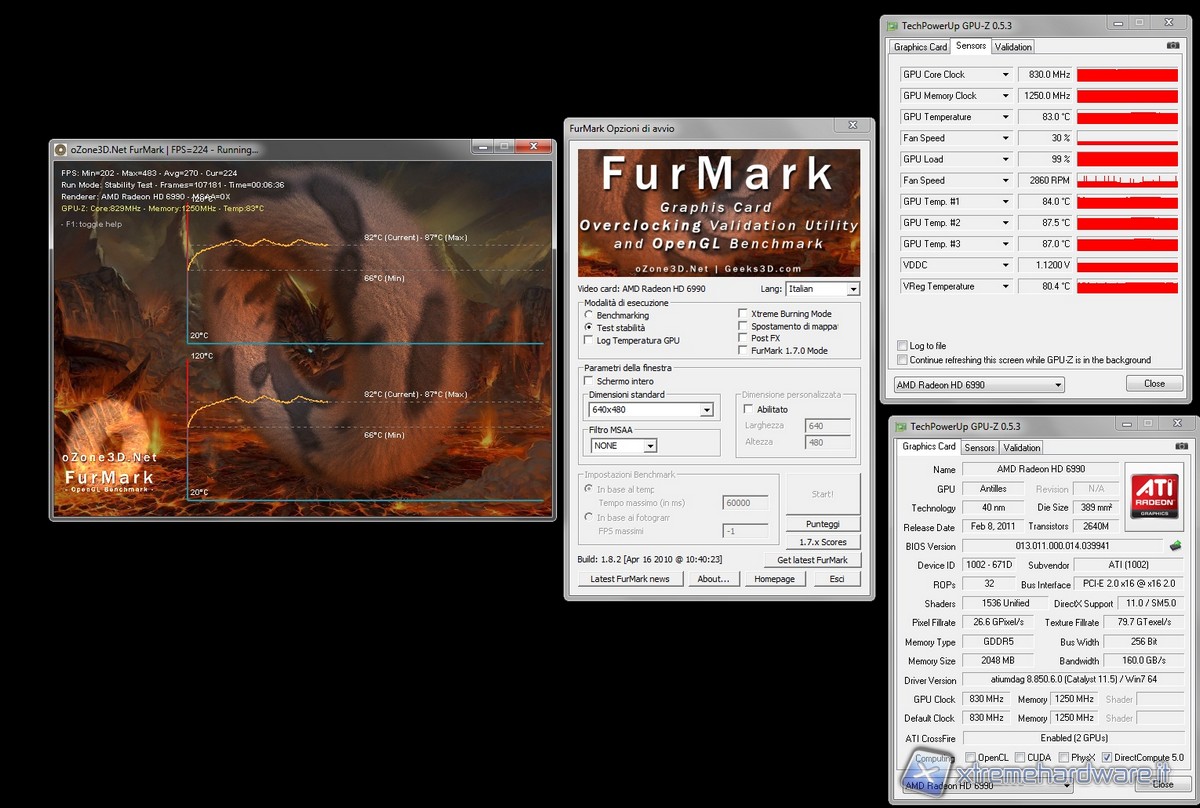Open the Sensors tab in the lower GPU-Z window
Viewport: 1200px width, 808px height.
tap(979, 448)
